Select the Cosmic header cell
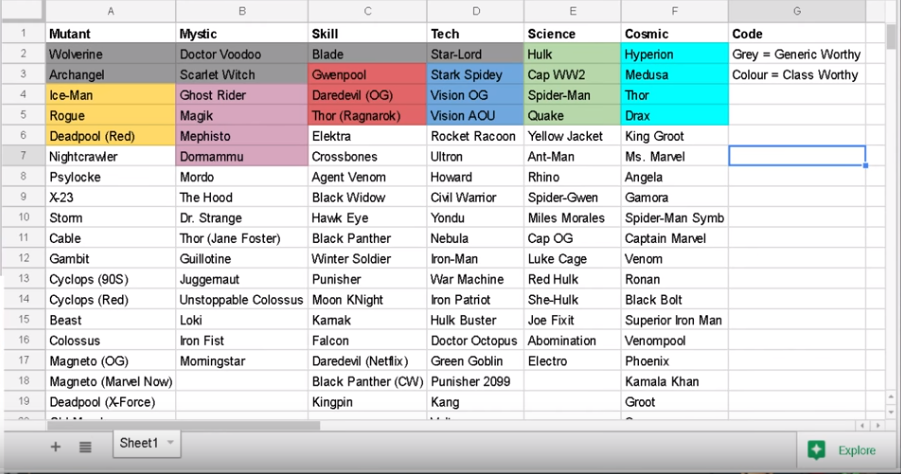 pyautogui.click(x=675, y=33)
